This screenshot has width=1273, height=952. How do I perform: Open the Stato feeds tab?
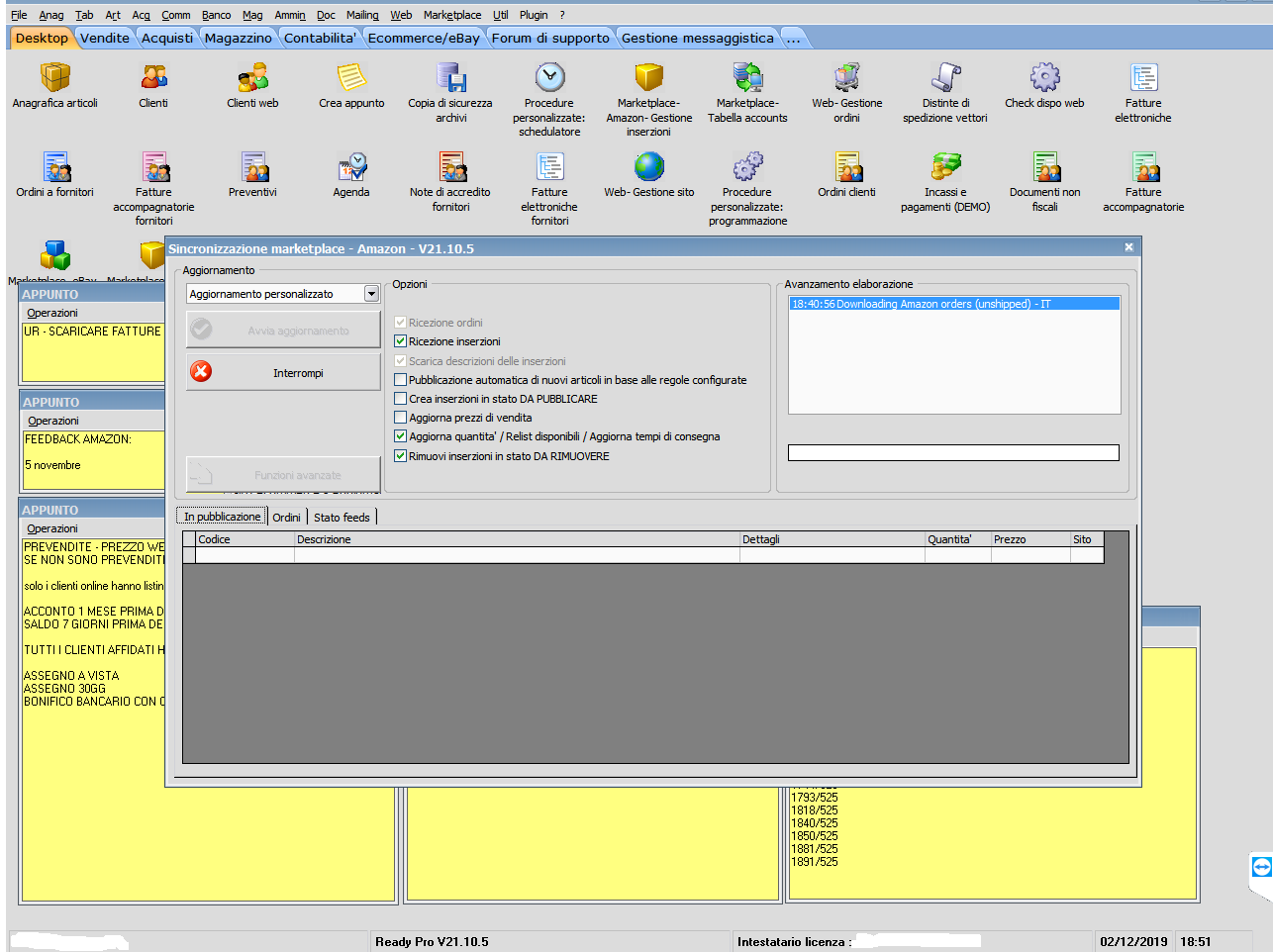pos(342,518)
